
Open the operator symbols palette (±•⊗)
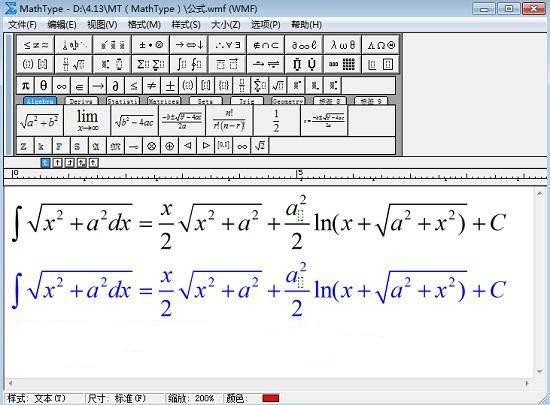pos(150,45)
